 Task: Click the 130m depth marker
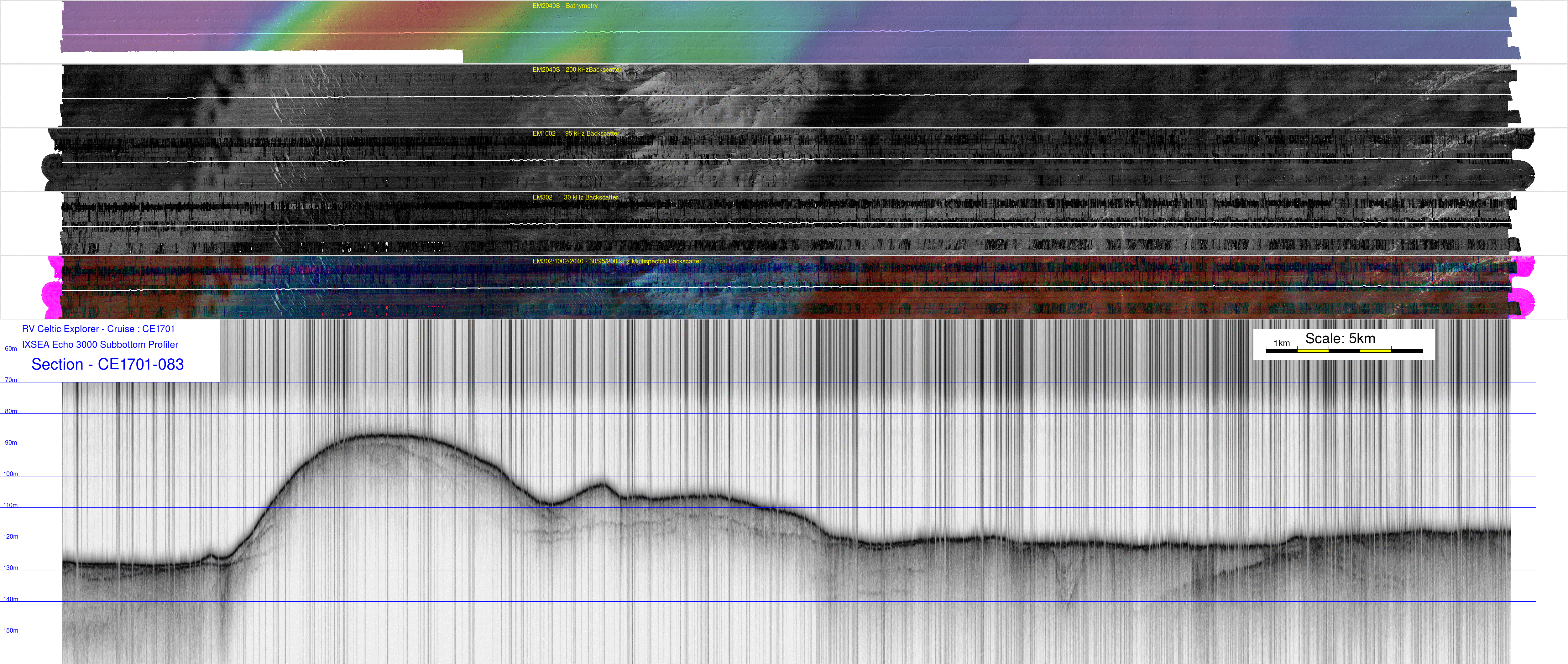click(11, 568)
